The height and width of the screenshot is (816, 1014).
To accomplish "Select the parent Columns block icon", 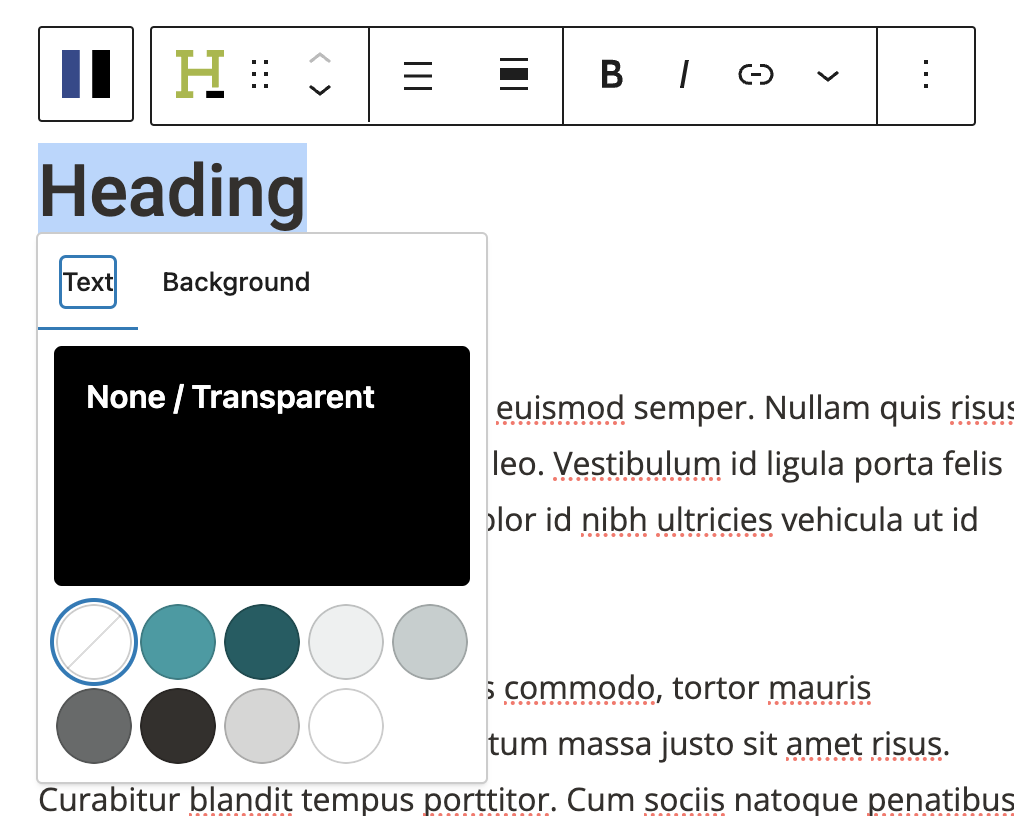I will [86, 75].
